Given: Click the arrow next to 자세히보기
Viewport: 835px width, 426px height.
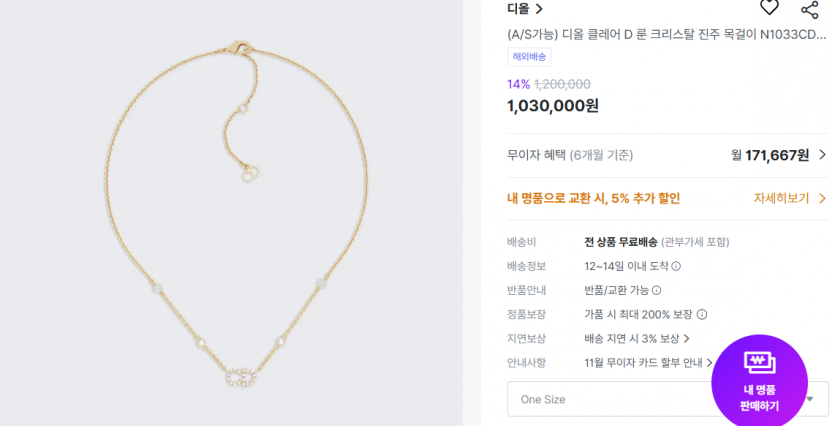Looking at the screenshot, I should point(822,198).
